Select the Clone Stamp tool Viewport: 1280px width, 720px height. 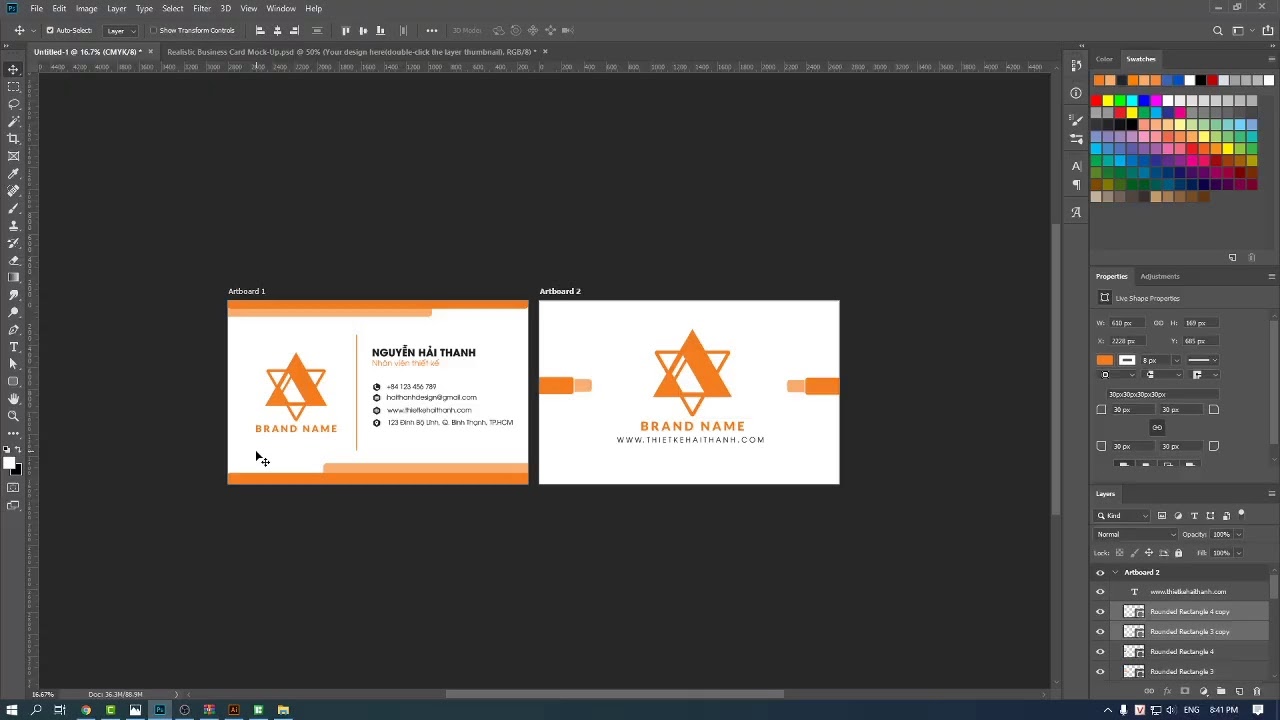pos(13,225)
